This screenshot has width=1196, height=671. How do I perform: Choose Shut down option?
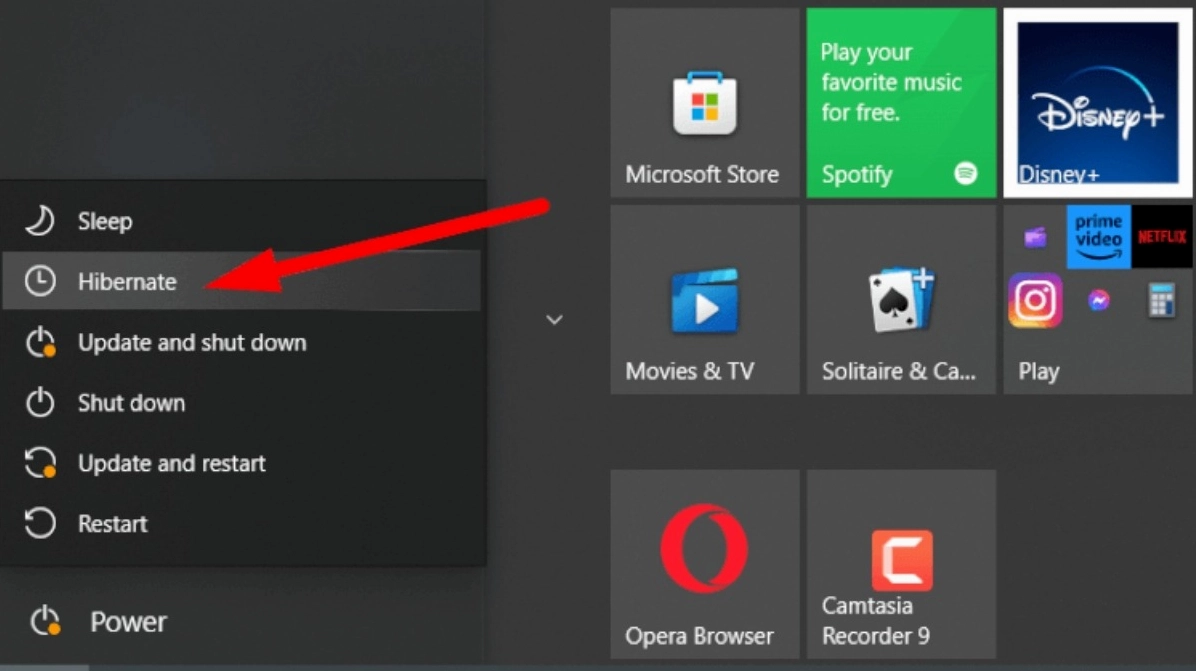point(131,403)
